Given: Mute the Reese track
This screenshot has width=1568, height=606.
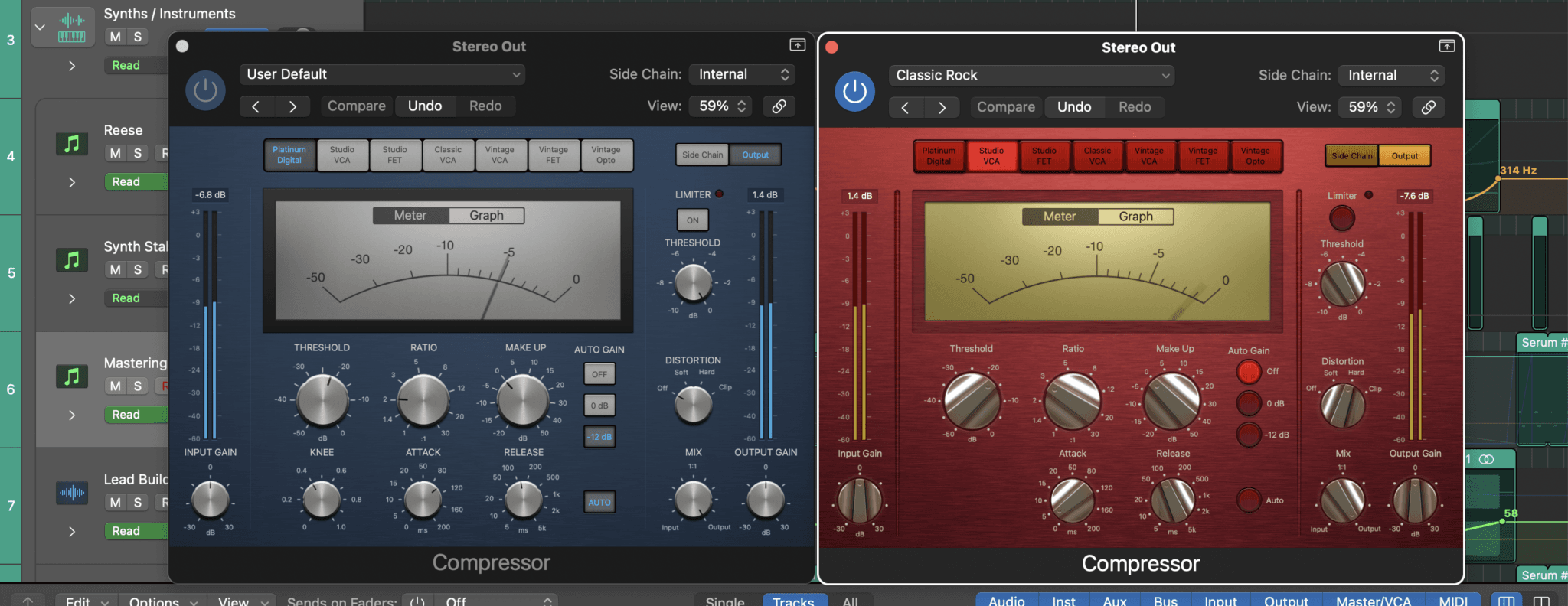Looking at the screenshot, I should tap(115, 153).
